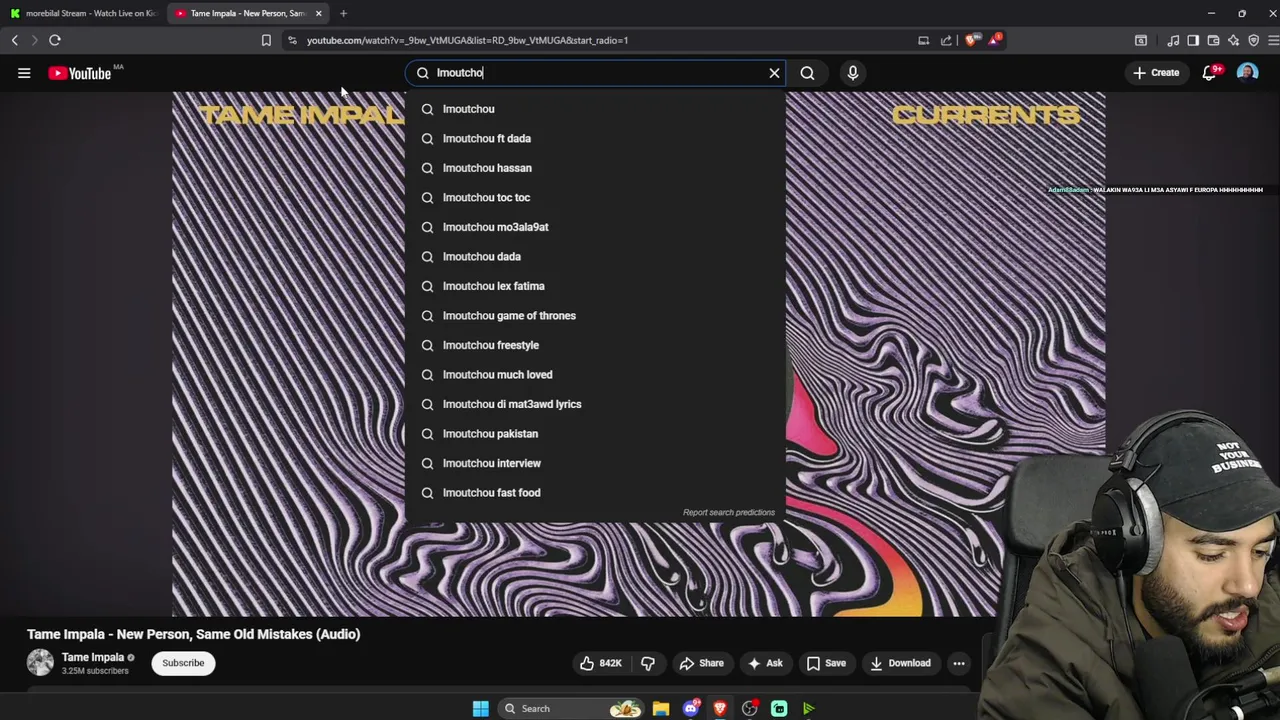Open the music note playlist icon
The width and height of the screenshot is (1280, 720).
click(x=1173, y=40)
